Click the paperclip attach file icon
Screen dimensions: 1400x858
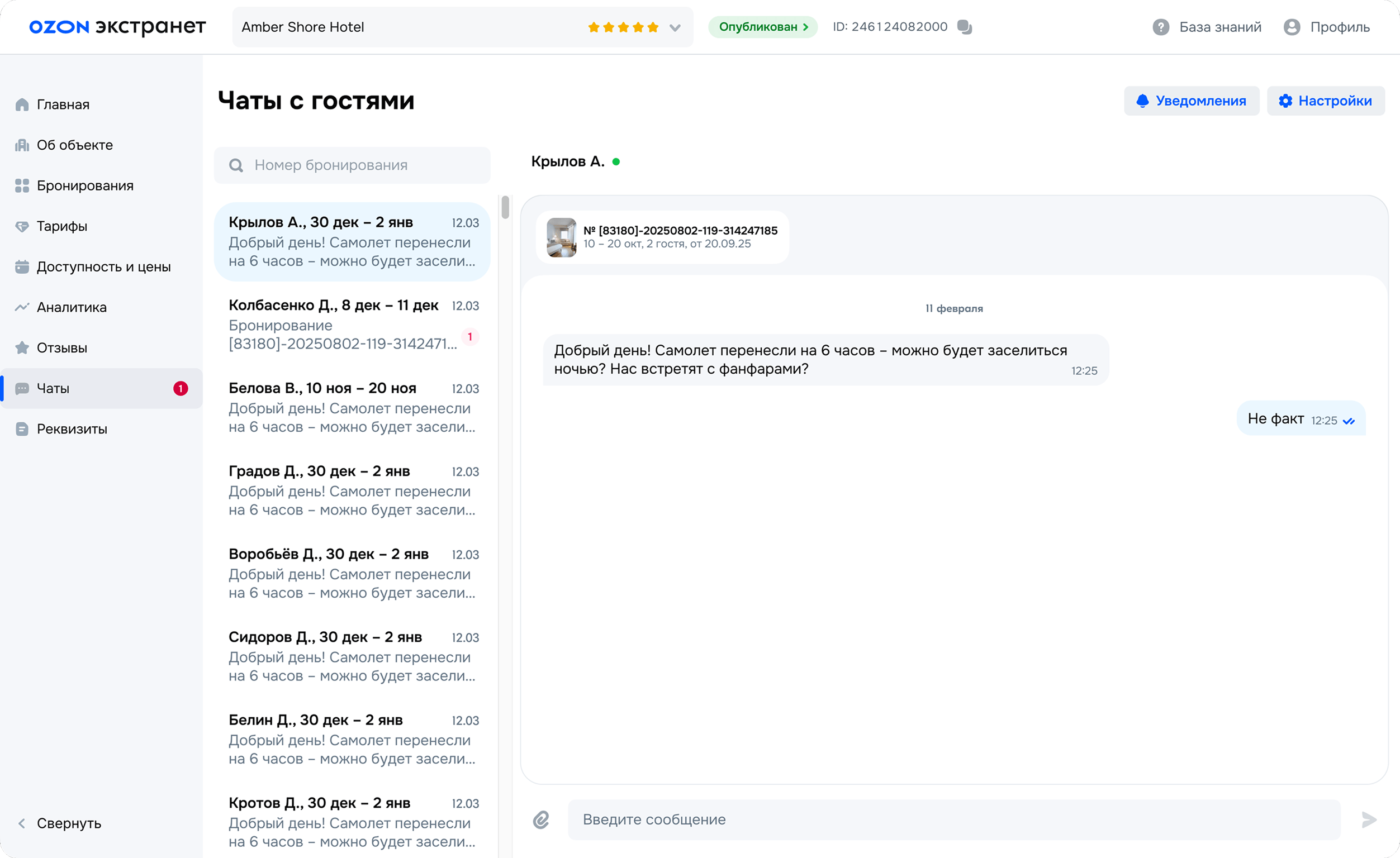coord(540,819)
